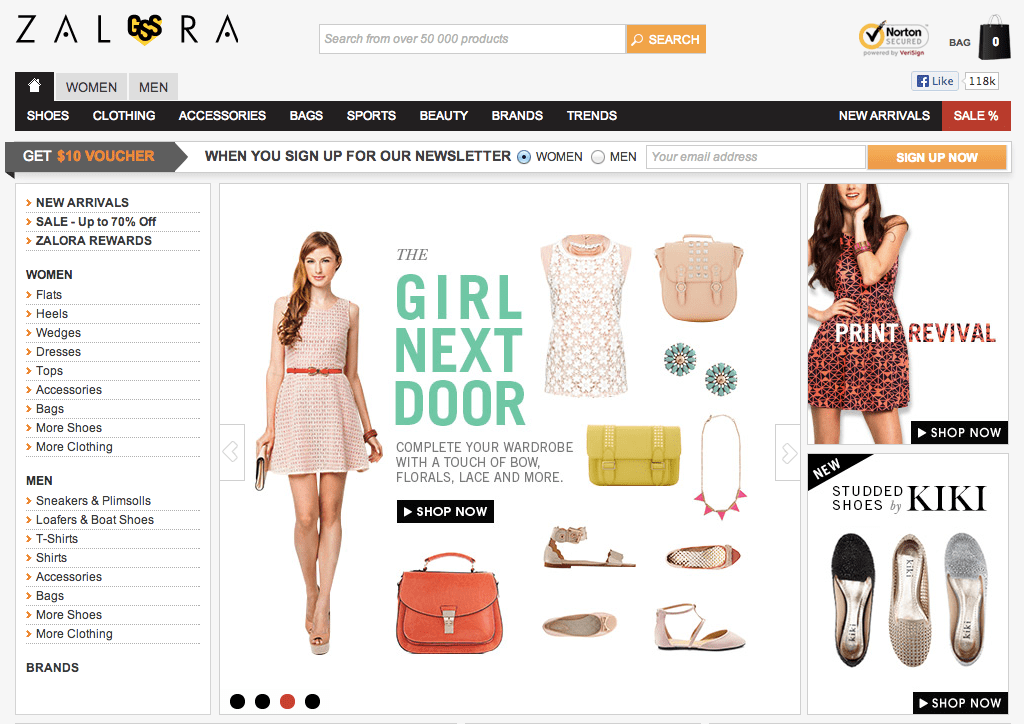This screenshot has height=724, width=1024.
Task: Click Shop Now on Girl Next Door banner
Action: click(445, 511)
